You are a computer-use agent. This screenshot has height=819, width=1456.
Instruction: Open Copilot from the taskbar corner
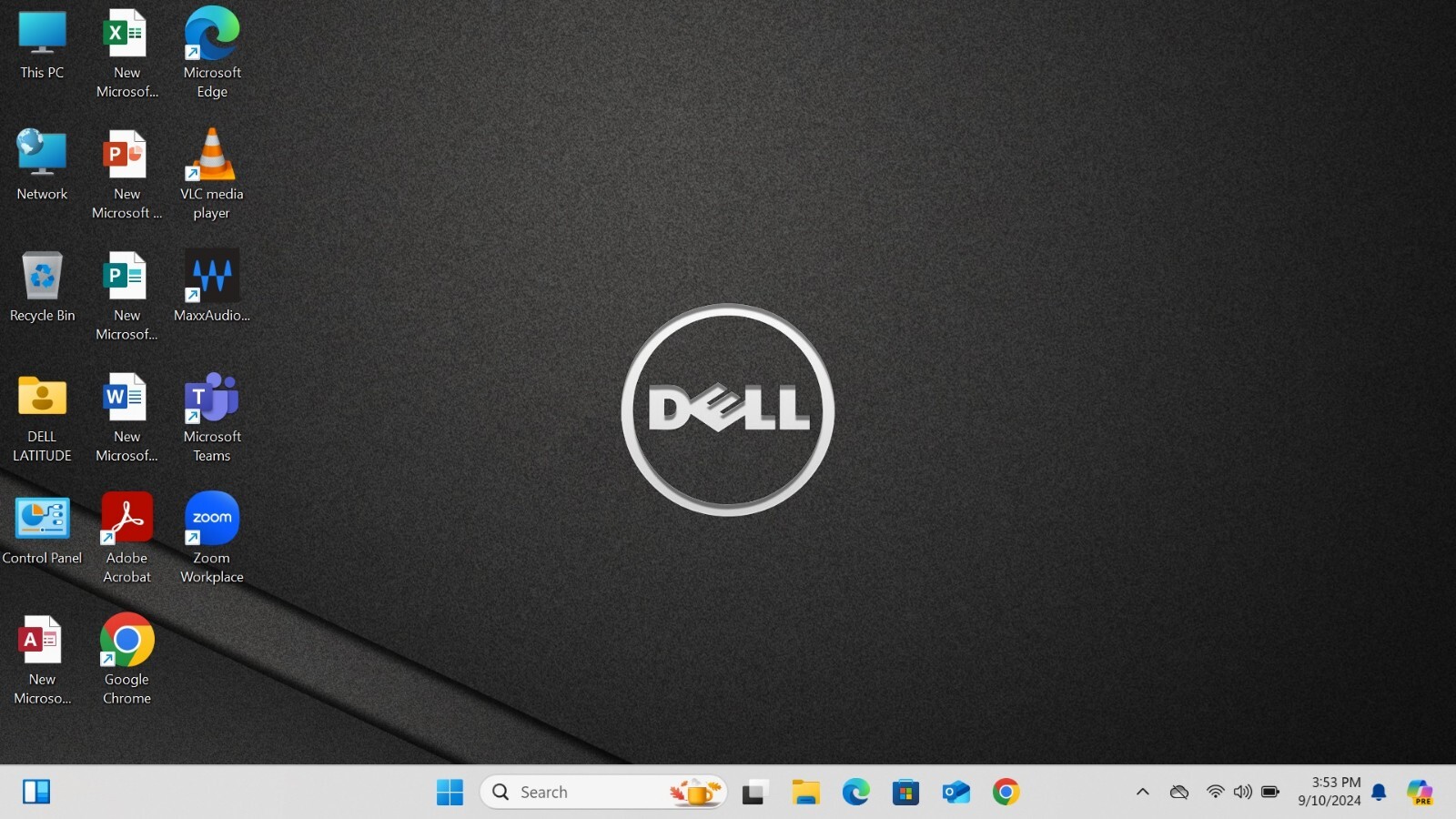point(1420,792)
